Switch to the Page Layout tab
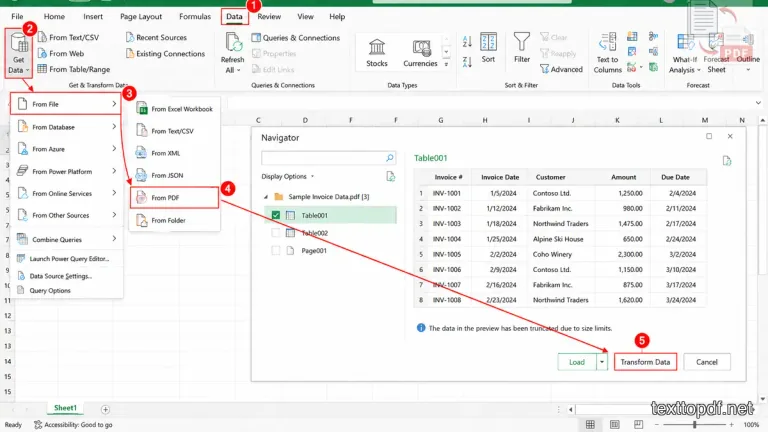 coord(141,16)
